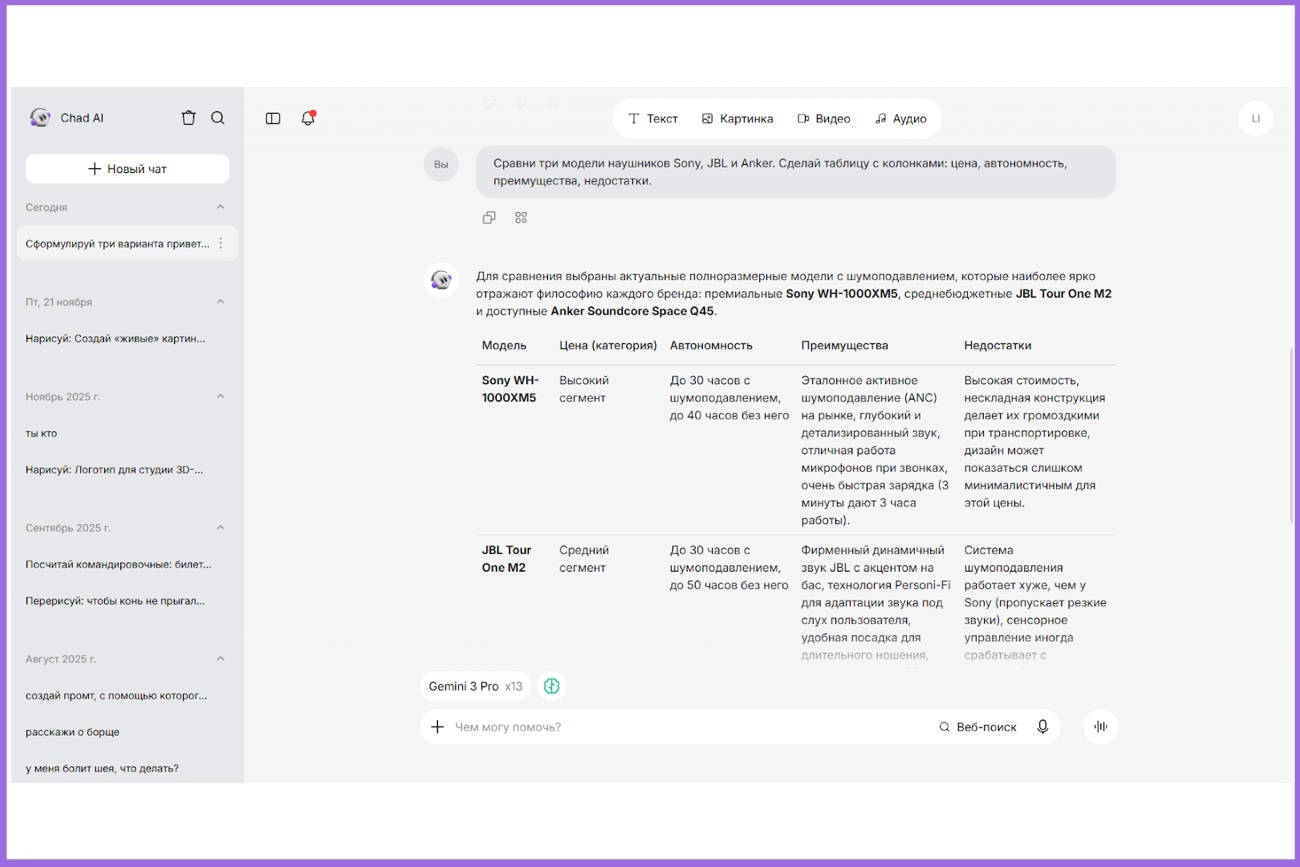Open the Gemini 3 Pro model selector
This screenshot has width=1300, height=867.
tap(474, 686)
